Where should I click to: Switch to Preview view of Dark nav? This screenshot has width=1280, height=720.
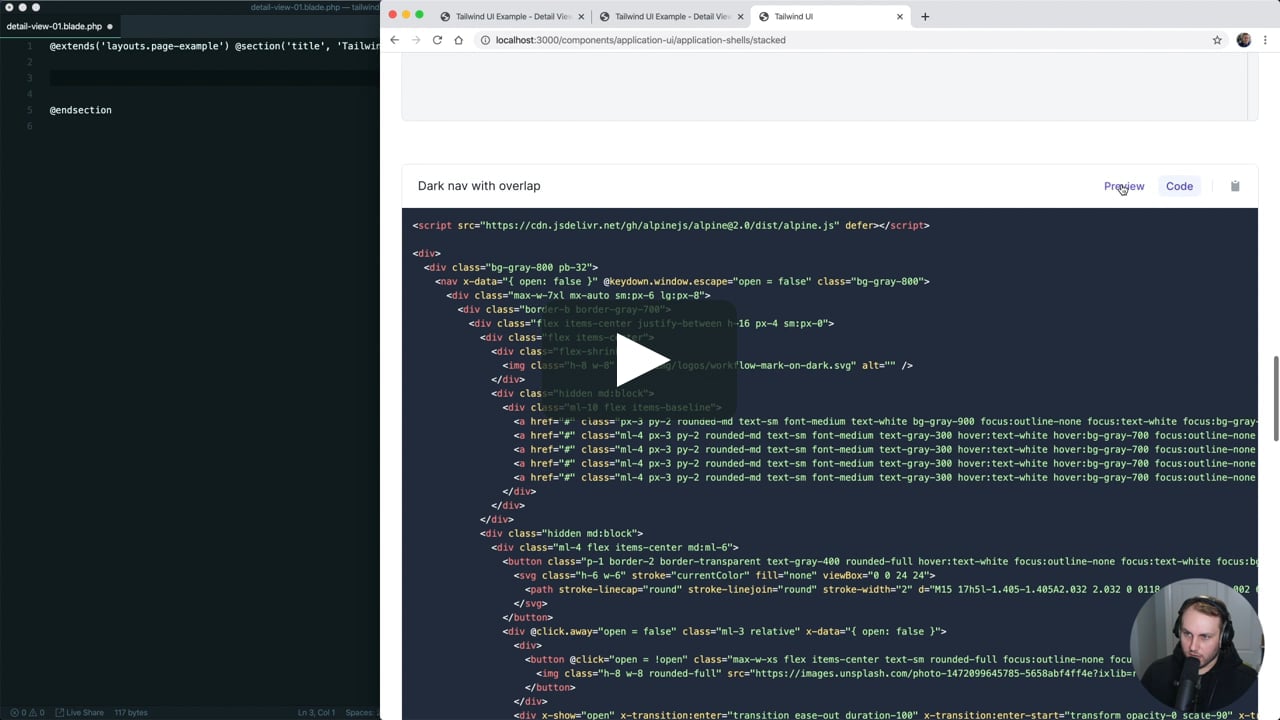[1124, 186]
